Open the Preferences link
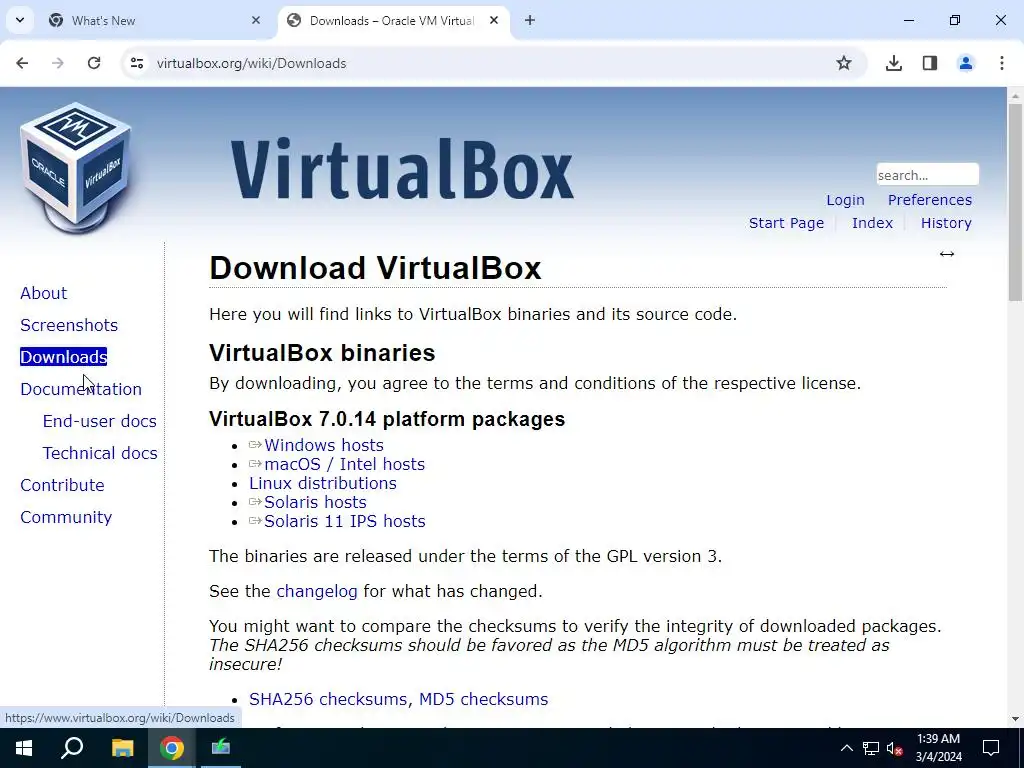The image size is (1024, 768). [x=929, y=200]
